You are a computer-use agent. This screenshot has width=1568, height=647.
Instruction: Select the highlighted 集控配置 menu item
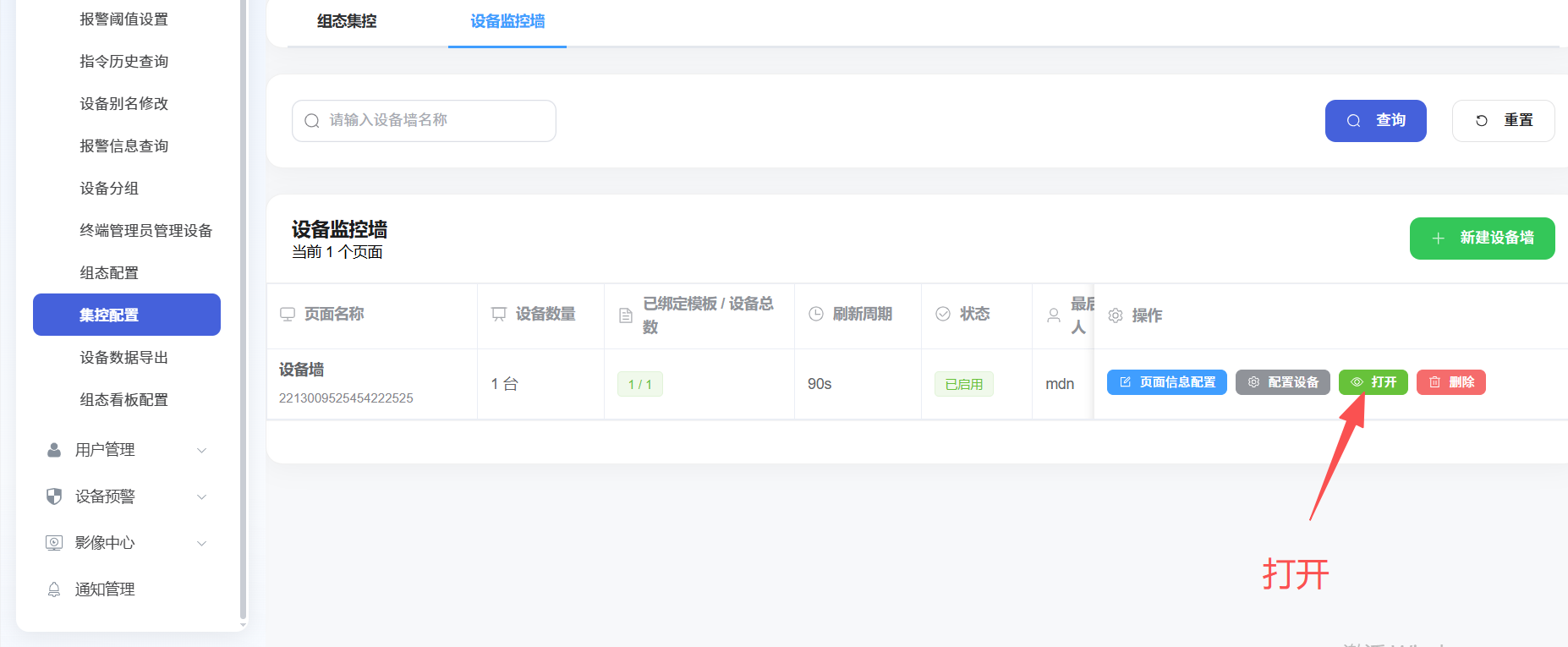pyautogui.click(x=127, y=315)
